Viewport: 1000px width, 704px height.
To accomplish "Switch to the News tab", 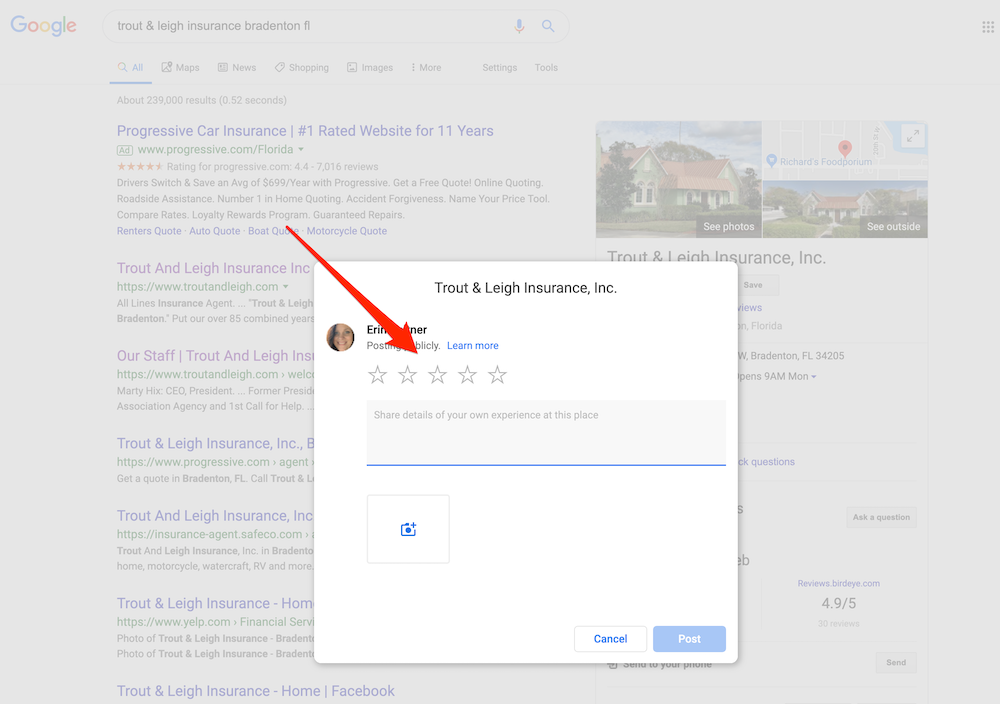I will pos(237,68).
